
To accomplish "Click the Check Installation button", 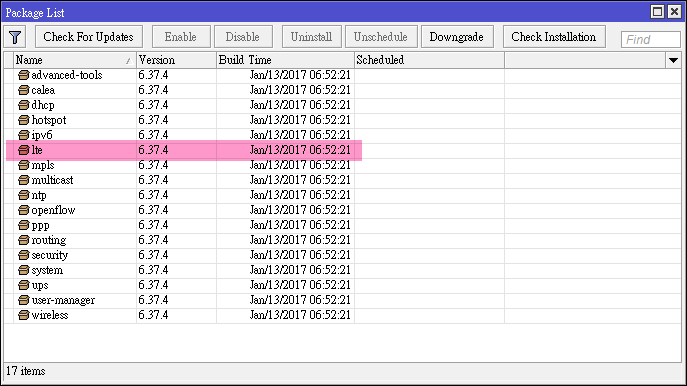I will (554, 37).
